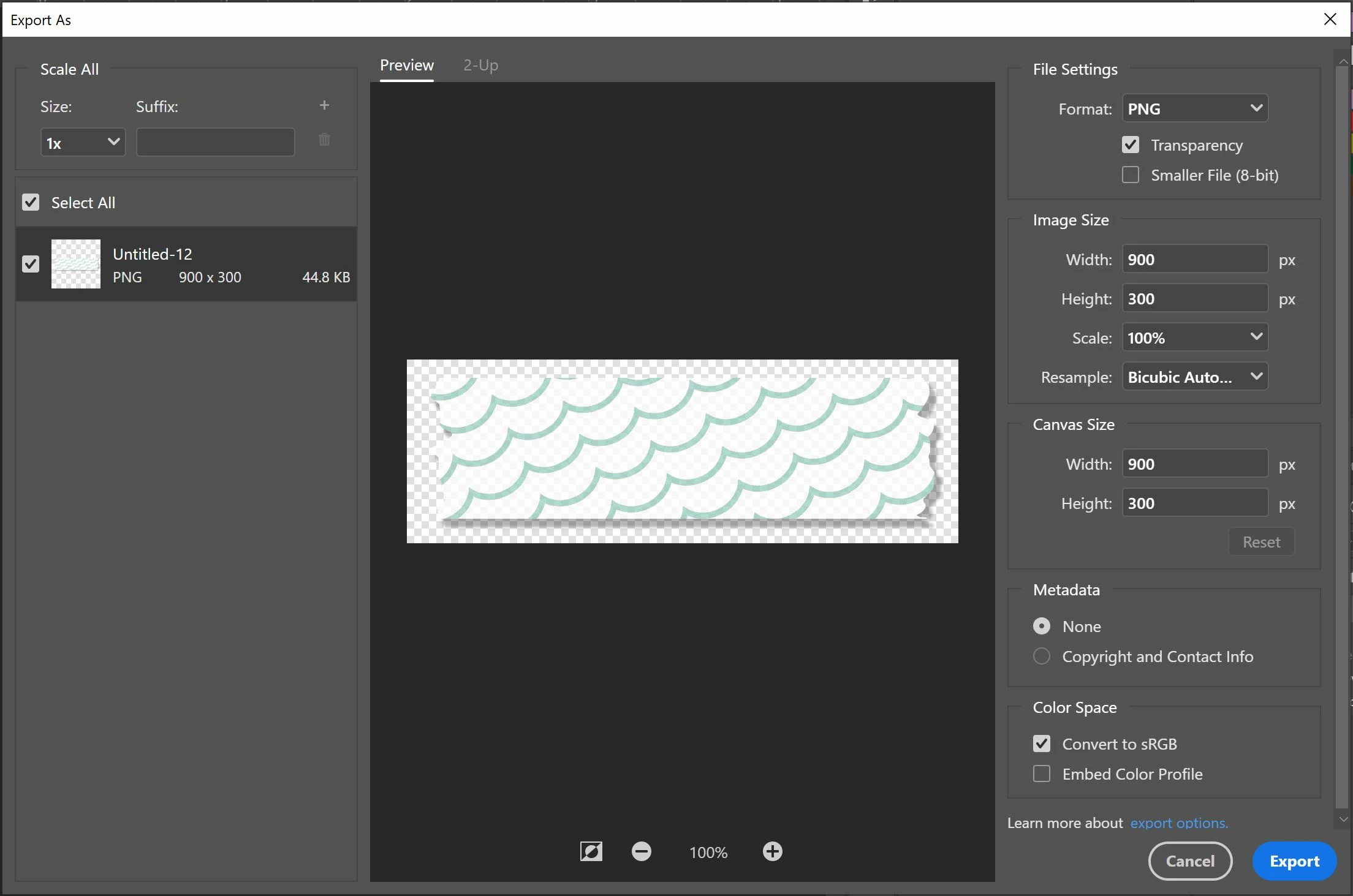Click the Untitled-12 asset thumbnail
Image resolution: width=1353 pixels, height=896 pixels.
click(x=76, y=264)
